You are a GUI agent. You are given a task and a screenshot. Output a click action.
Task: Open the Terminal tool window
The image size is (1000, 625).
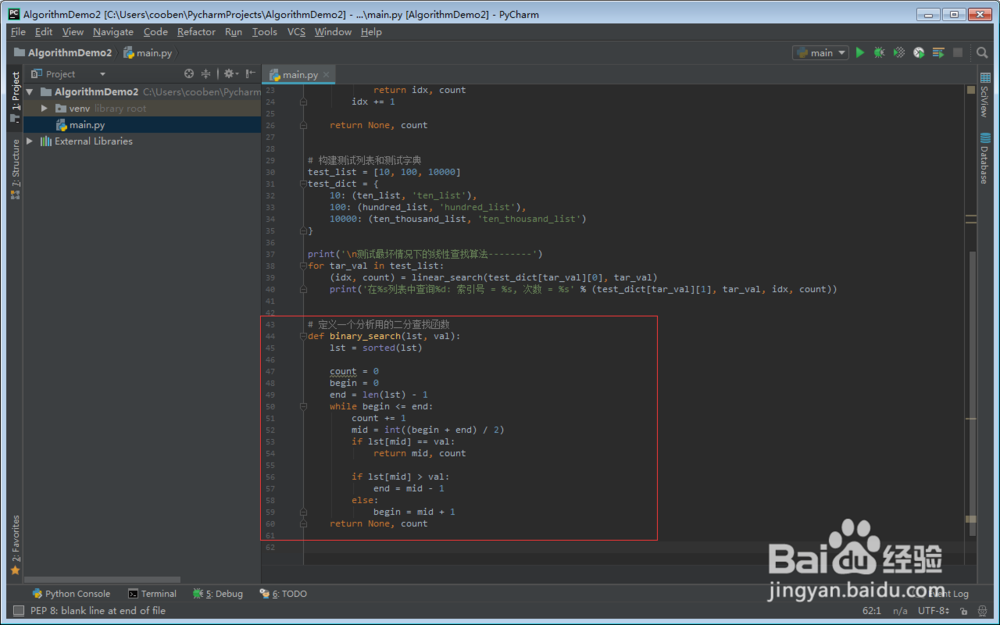tap(152, 594)
